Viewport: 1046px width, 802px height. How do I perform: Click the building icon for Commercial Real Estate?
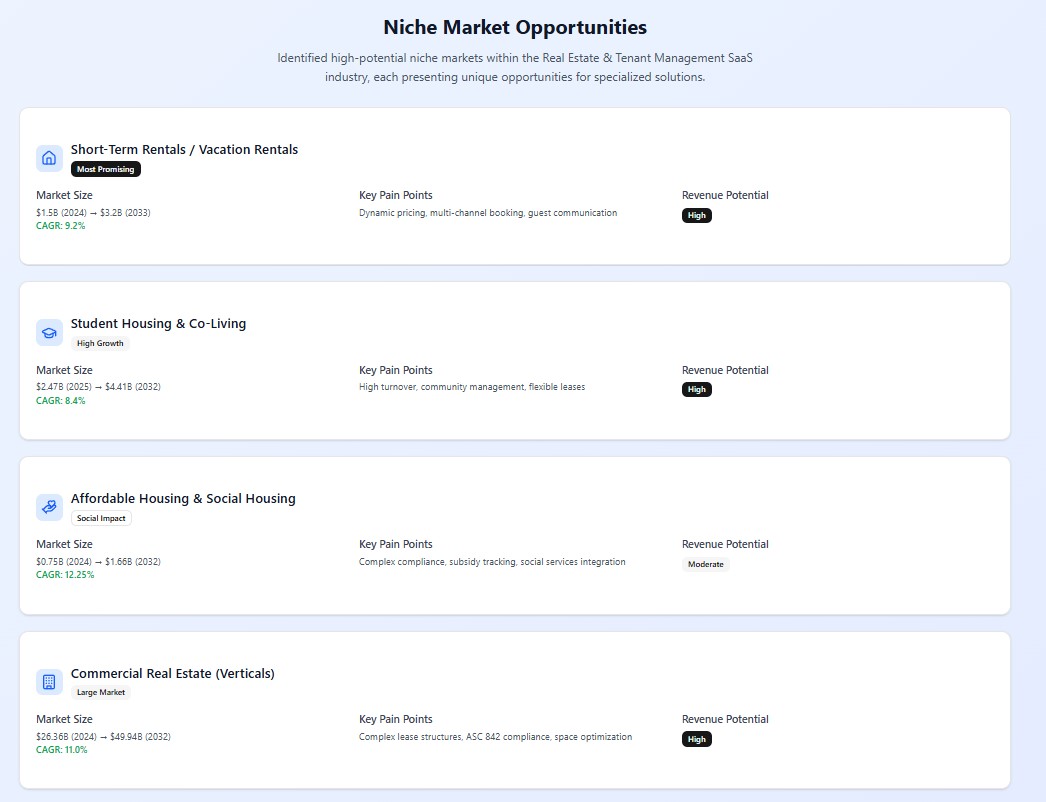coord(49,682)
